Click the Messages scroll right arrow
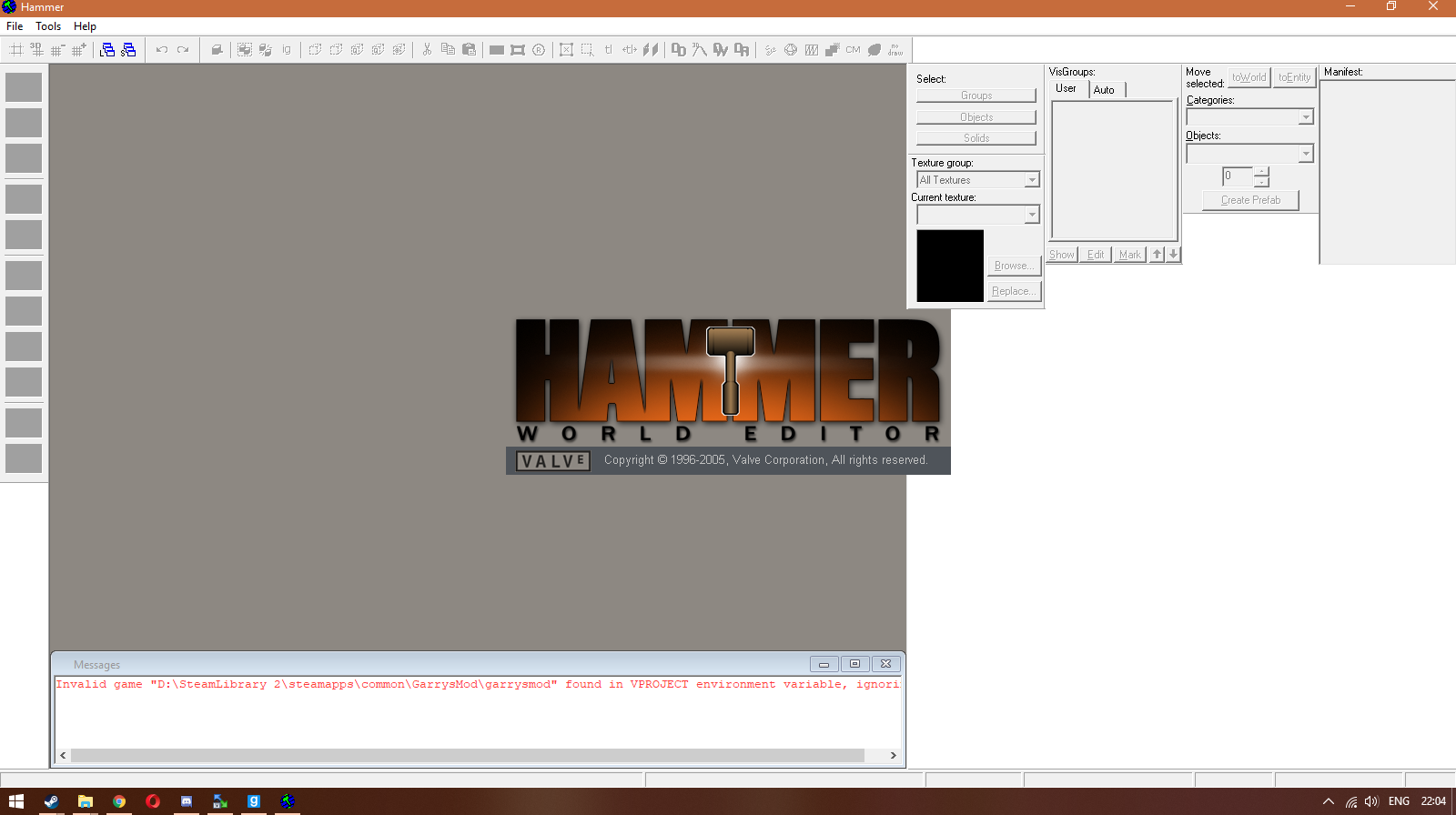 (x=893, y=755)
